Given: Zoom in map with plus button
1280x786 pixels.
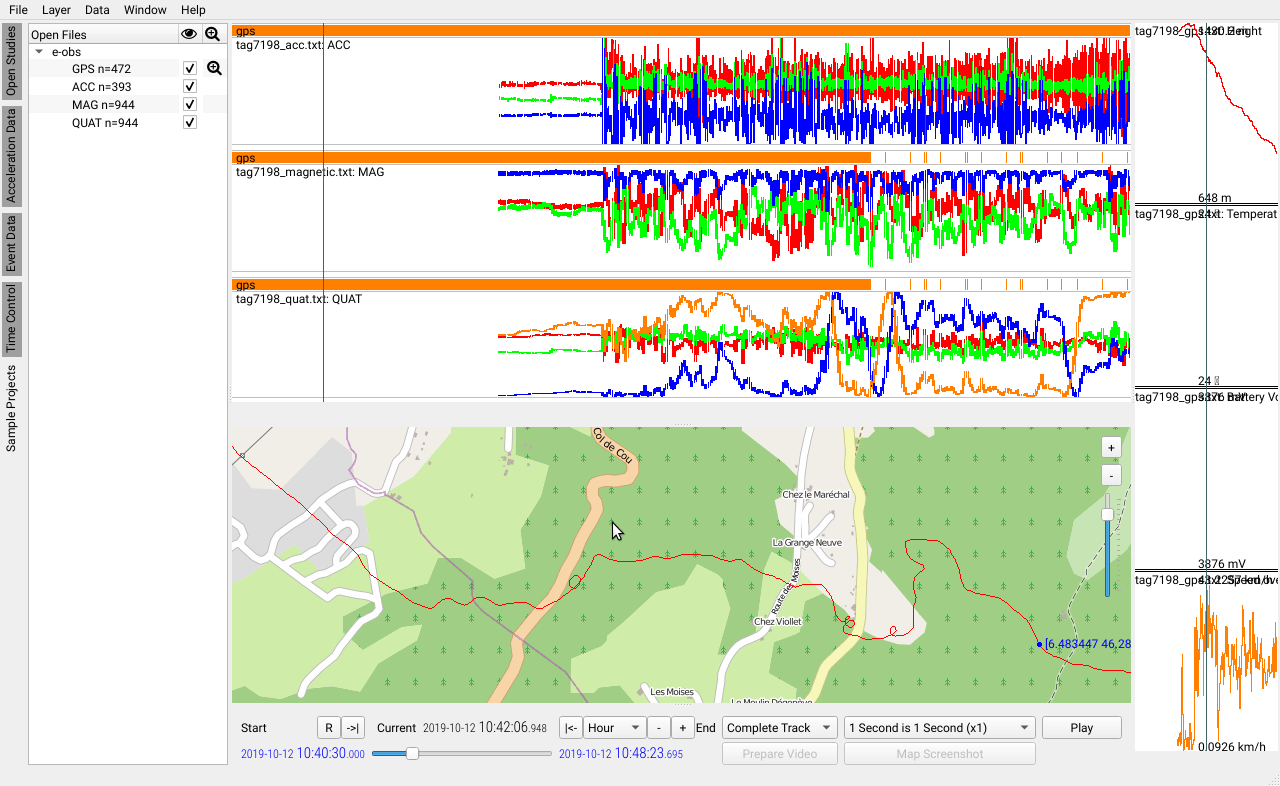Looking at the screenshot, I should (x=1111, y=447).
